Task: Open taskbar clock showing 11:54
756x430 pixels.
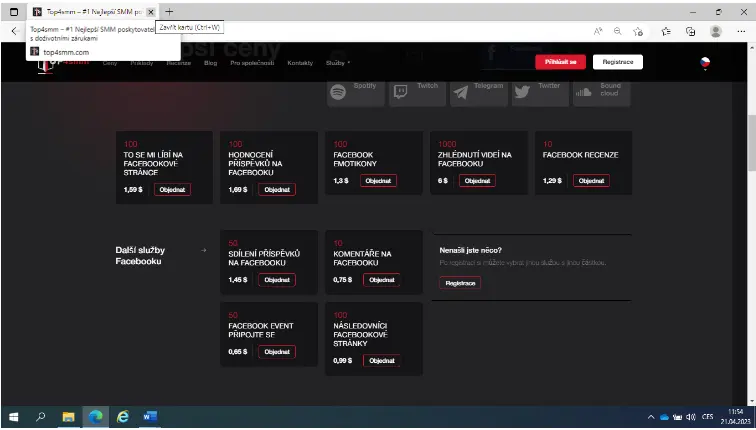Action: 736,417
